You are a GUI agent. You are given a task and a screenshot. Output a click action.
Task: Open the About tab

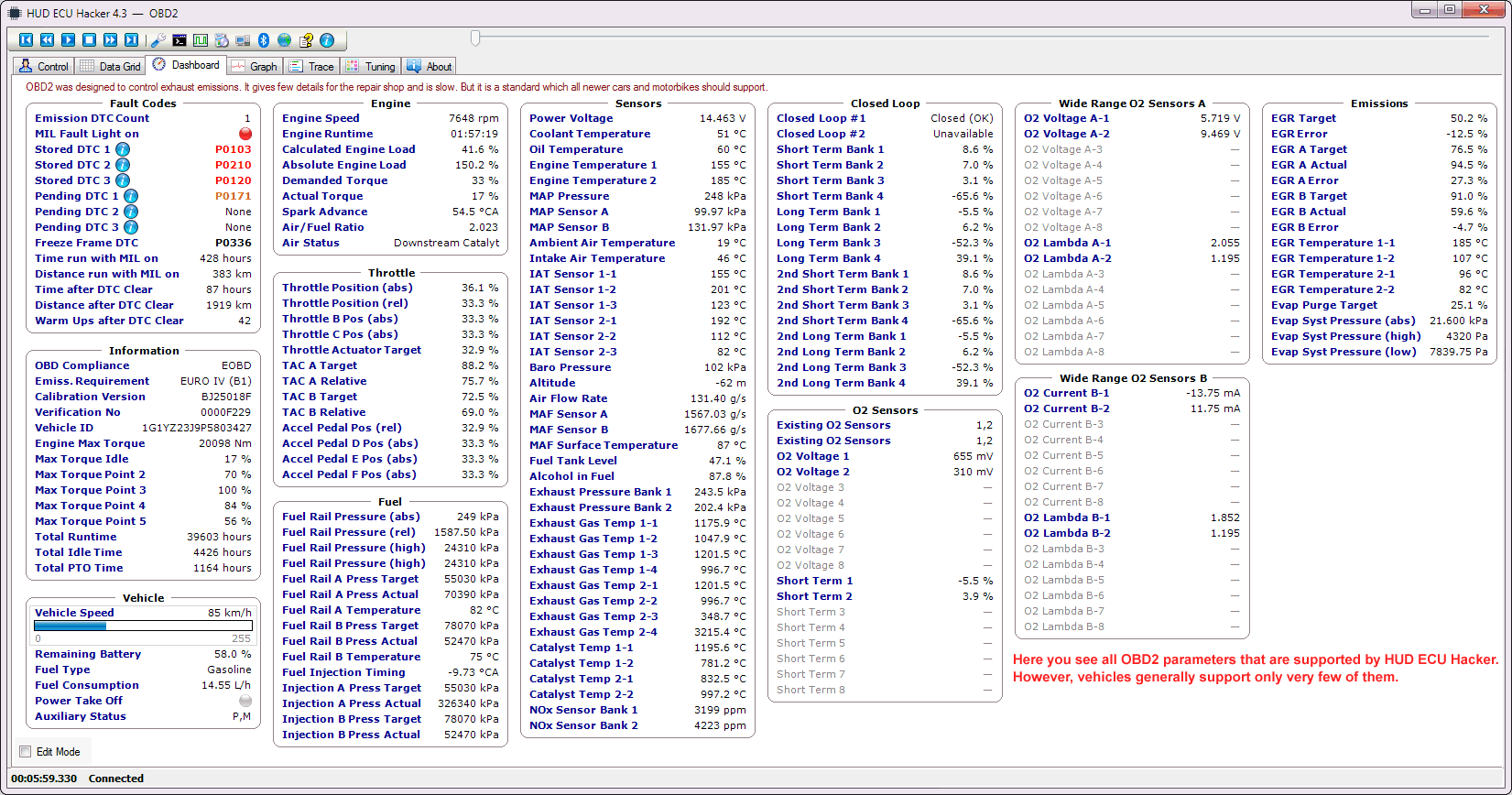click(x=430, y=66)
